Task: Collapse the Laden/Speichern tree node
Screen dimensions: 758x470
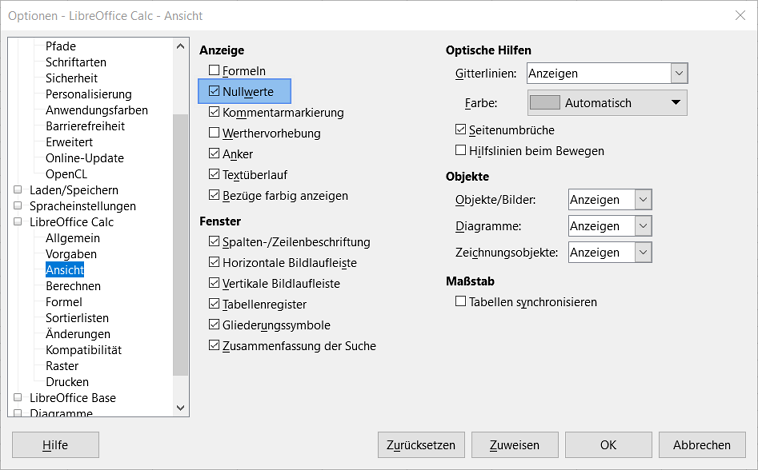Action: pyautogui.click(x=18, y=190)
